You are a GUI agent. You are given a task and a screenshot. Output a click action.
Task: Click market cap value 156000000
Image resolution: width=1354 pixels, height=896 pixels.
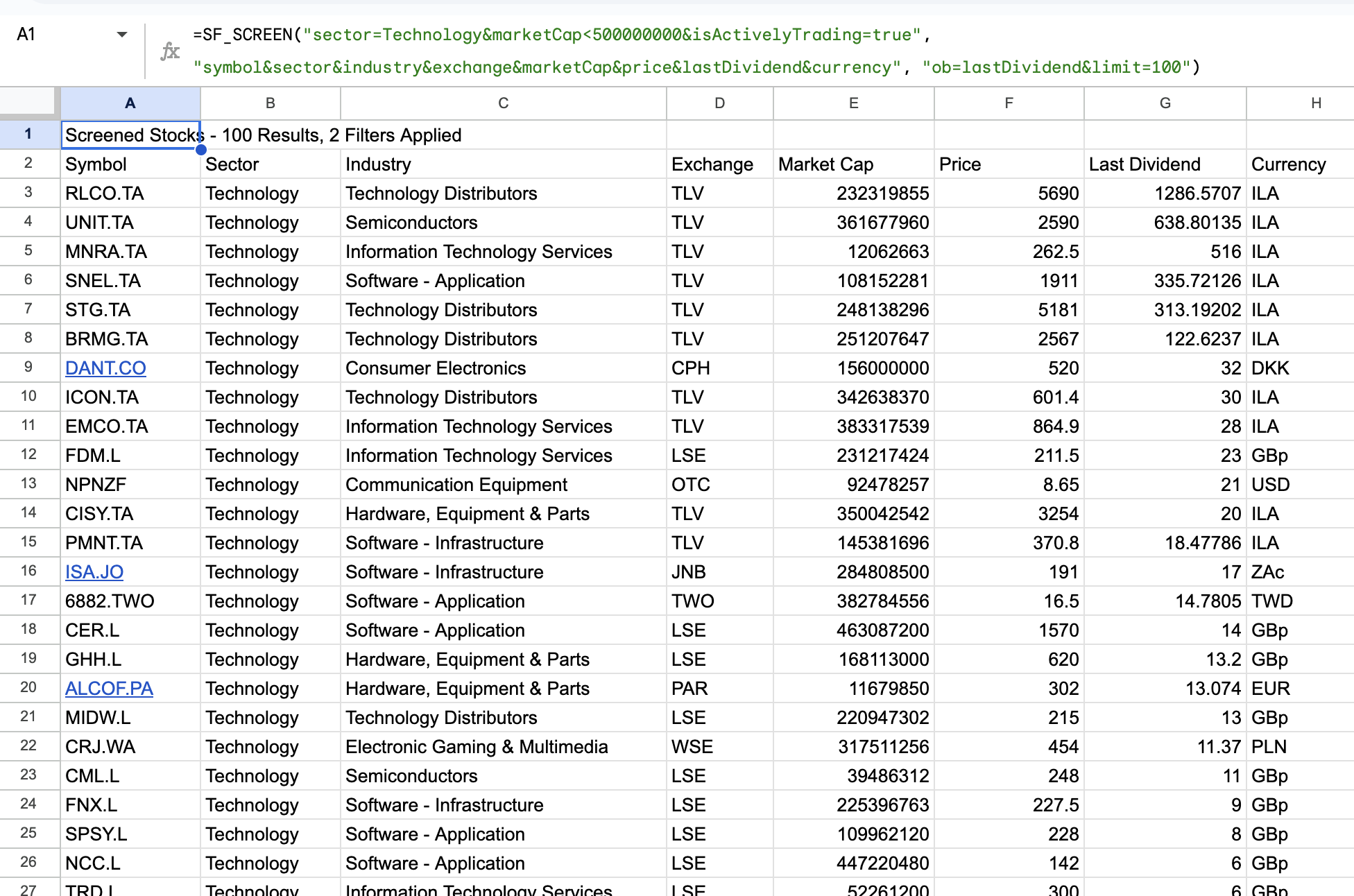coord(854,368)
